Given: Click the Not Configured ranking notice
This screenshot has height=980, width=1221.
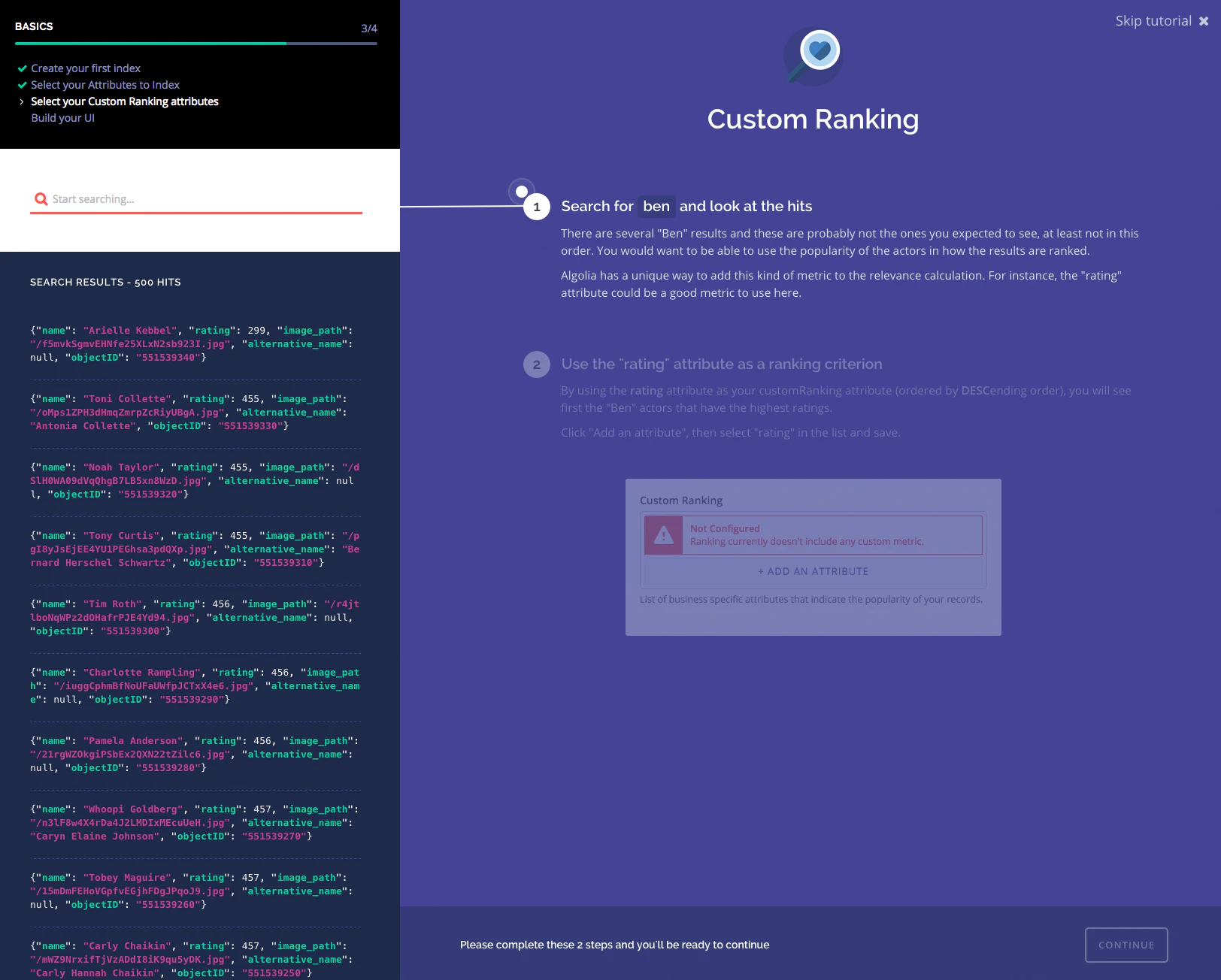Looking at the screenshot, I should (813, 535).
